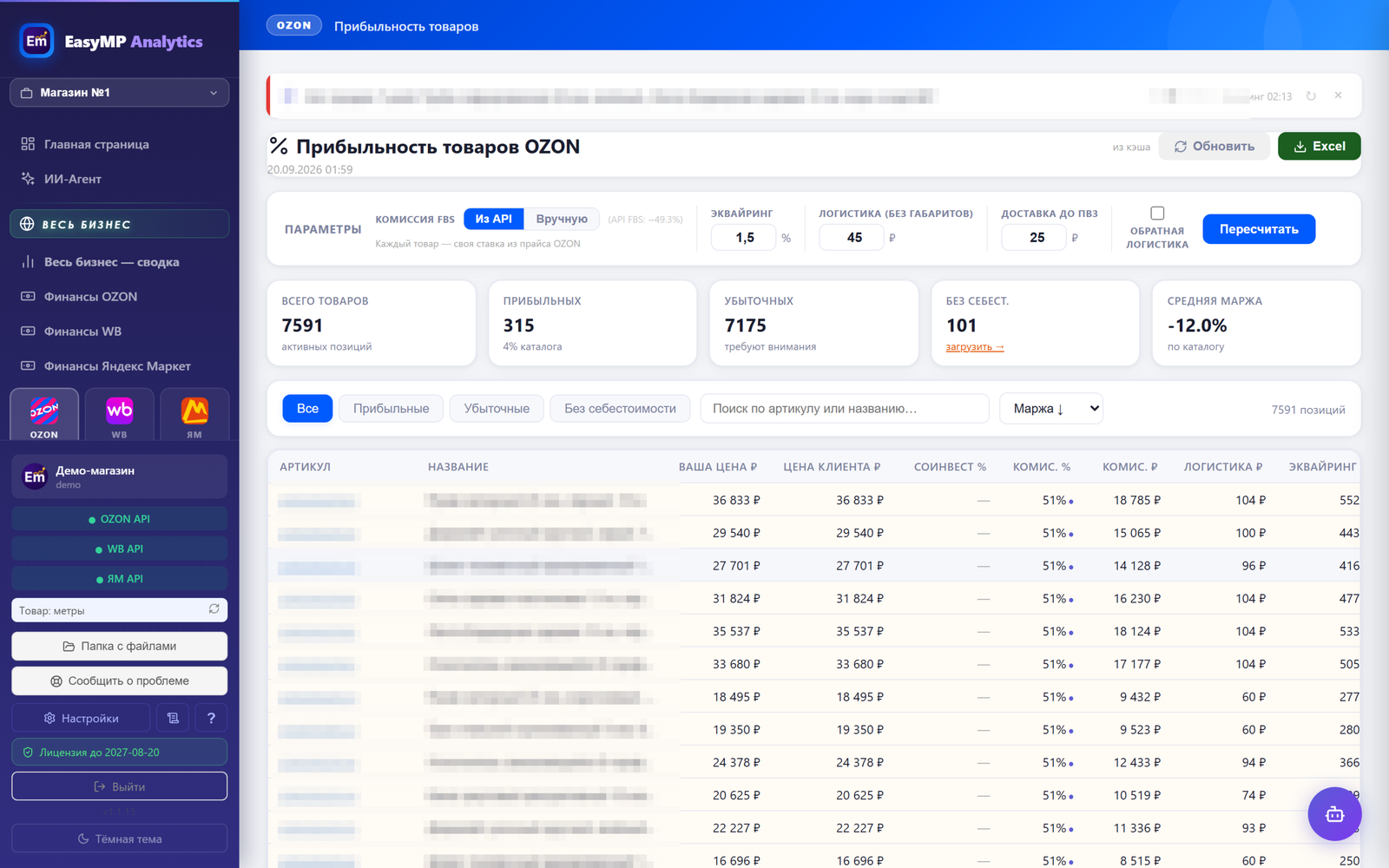Open the Маржа sort dropdown

pyautogui.click(x=1051, y=408)
